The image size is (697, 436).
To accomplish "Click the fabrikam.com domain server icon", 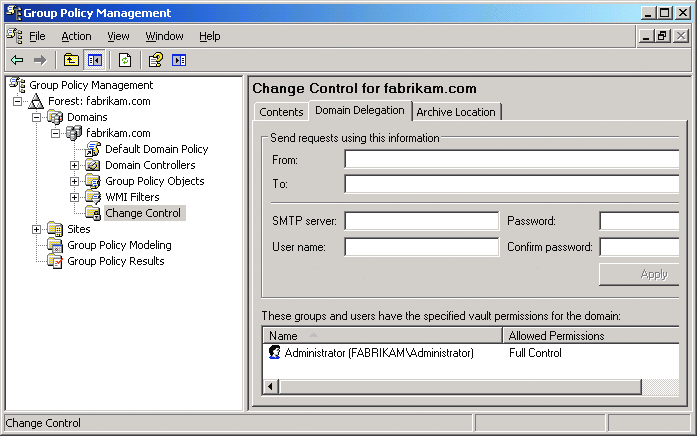I will tap(74, 133).
